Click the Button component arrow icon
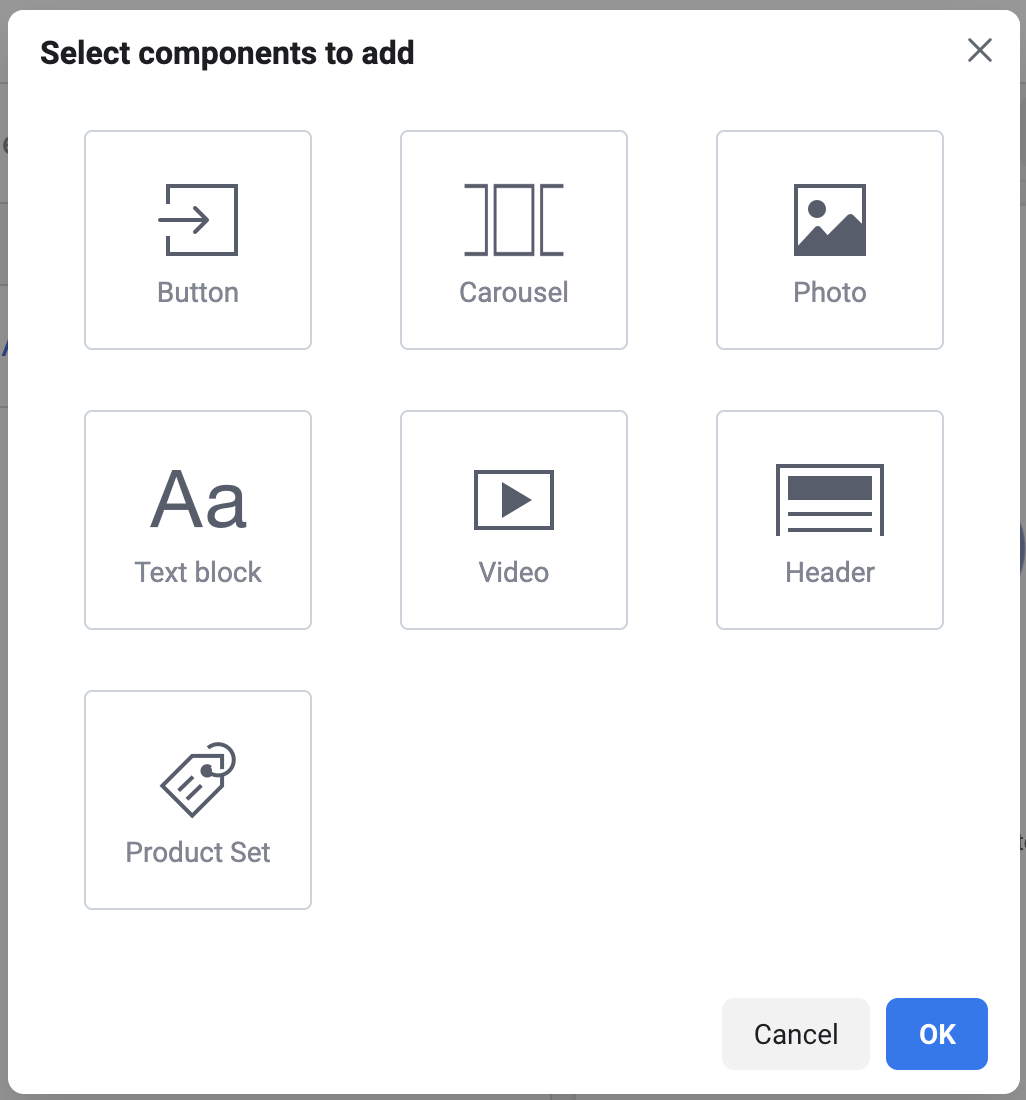Viewport: 1026px width, 1100px height. [198, 220]
